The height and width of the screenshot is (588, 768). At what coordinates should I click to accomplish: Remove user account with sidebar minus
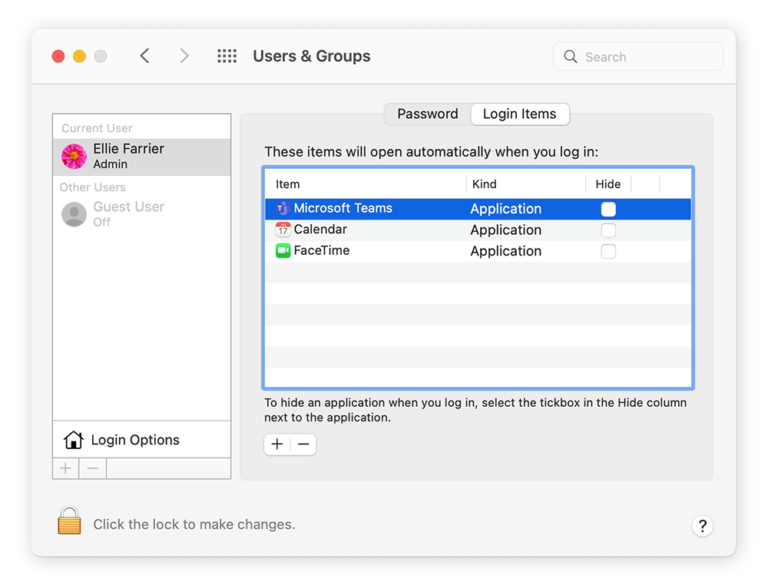point(93,468)
